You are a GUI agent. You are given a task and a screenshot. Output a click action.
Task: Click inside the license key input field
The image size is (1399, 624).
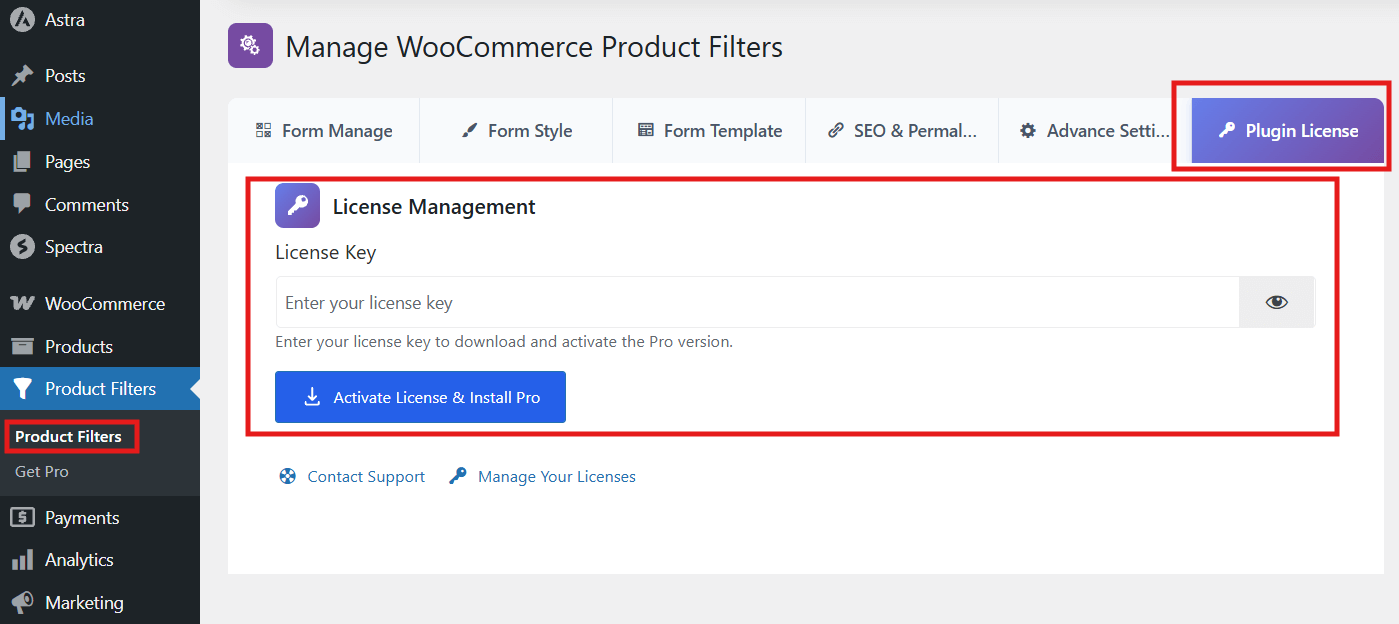[x=757, y=302]
